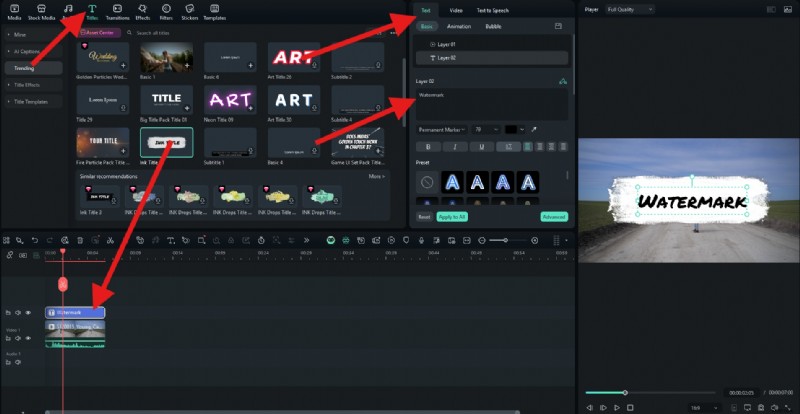Toggle text letter spacing button

(x=509, y=147)
